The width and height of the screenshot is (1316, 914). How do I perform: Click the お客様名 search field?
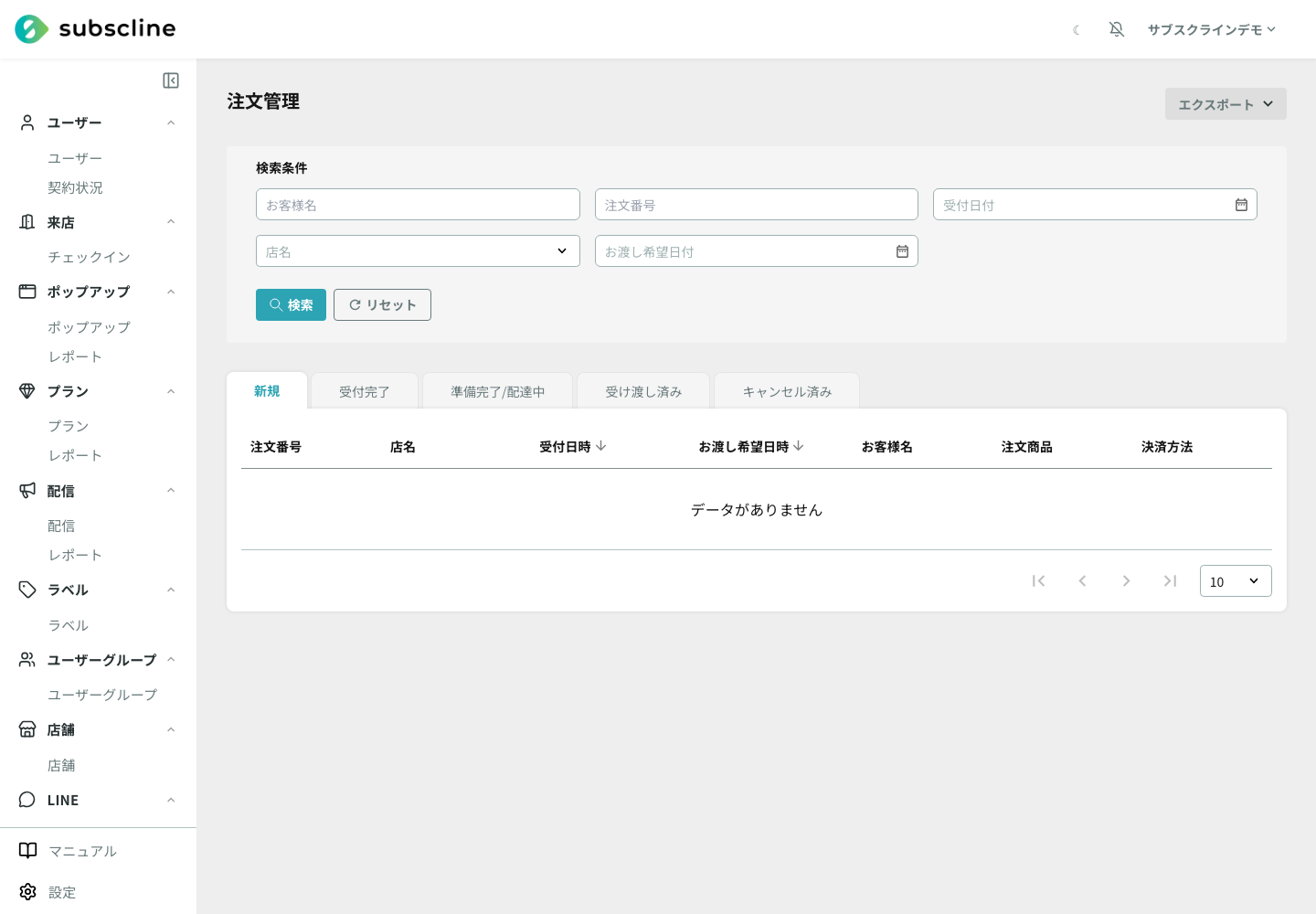418,205
